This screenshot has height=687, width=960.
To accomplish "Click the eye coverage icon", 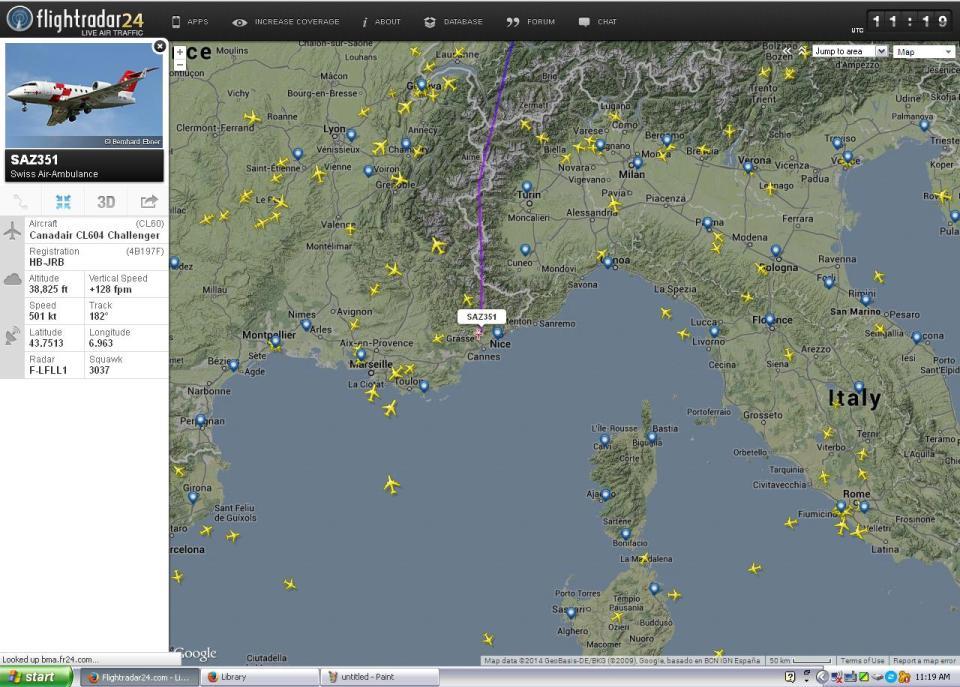I will click(239, 22).
